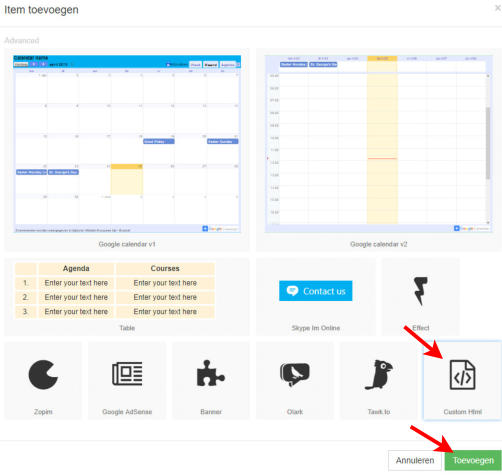Click the scrollbar in calendar v2 preview

click(x=488, y=143)
